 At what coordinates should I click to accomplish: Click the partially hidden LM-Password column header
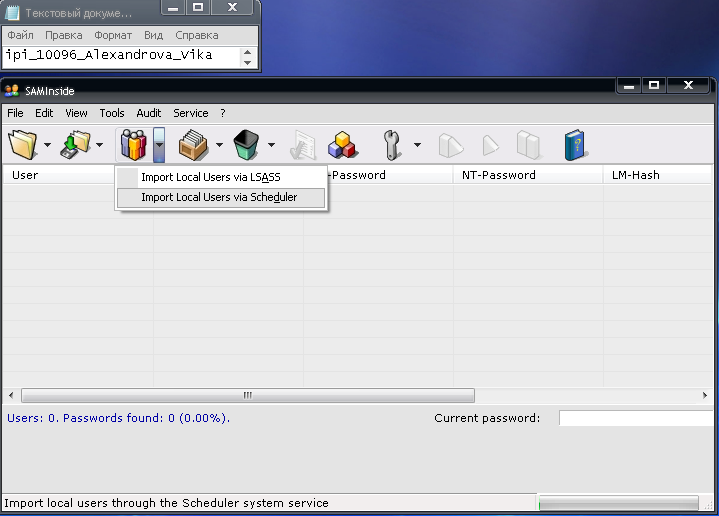(390, 175)
